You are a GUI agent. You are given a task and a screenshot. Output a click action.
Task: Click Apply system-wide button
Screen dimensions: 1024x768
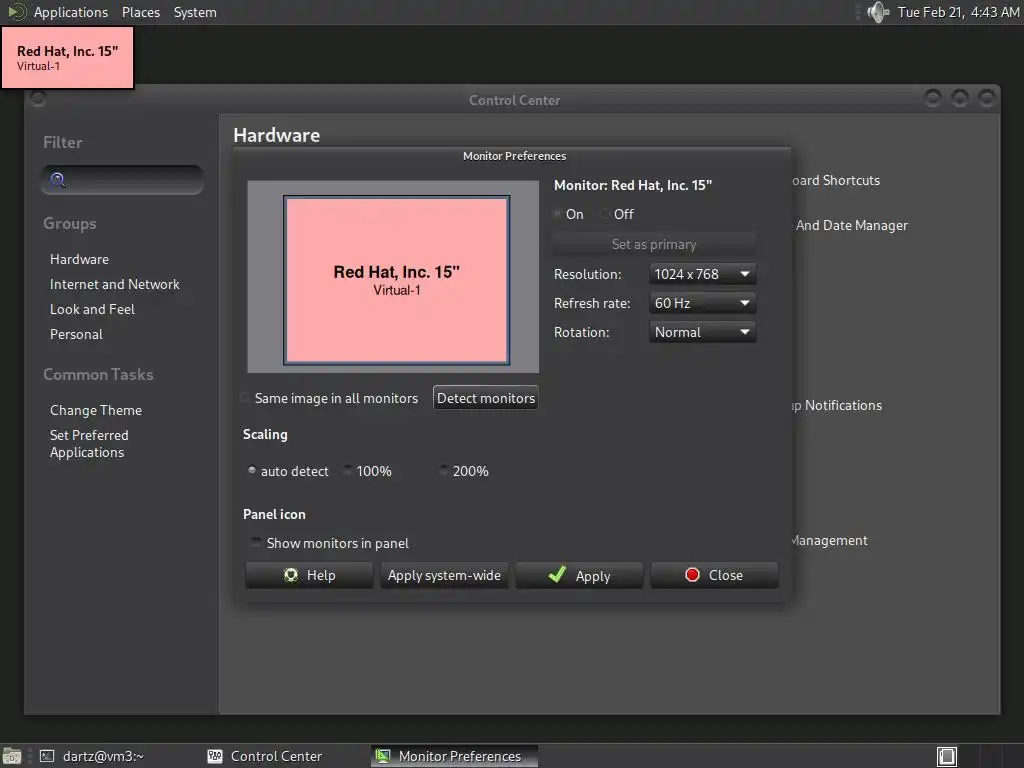pos(444,575)
